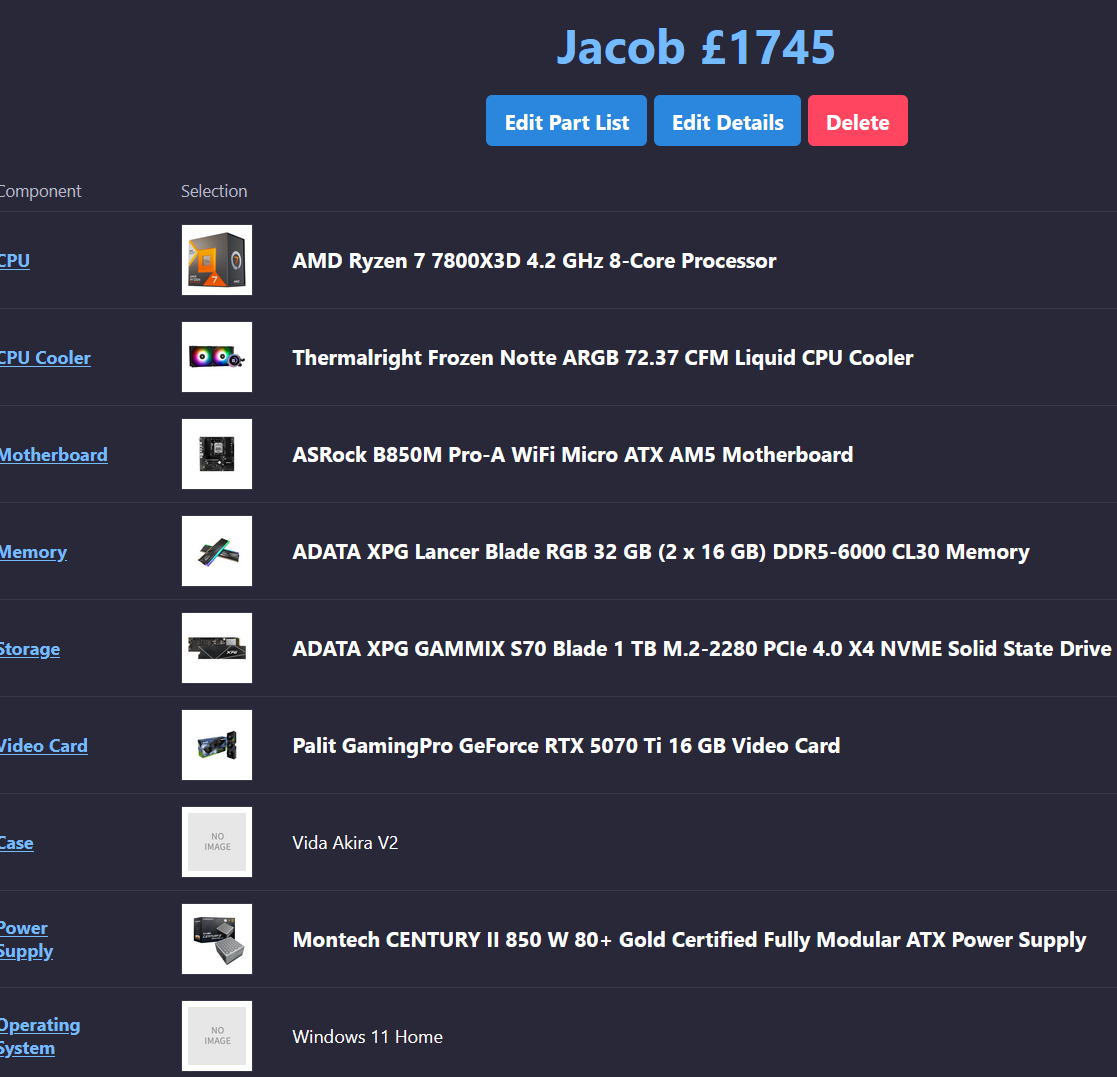Click the Jacob £1745 build title
Image resolution: width=1117 pixels, height=1077 pixels.
695,47
